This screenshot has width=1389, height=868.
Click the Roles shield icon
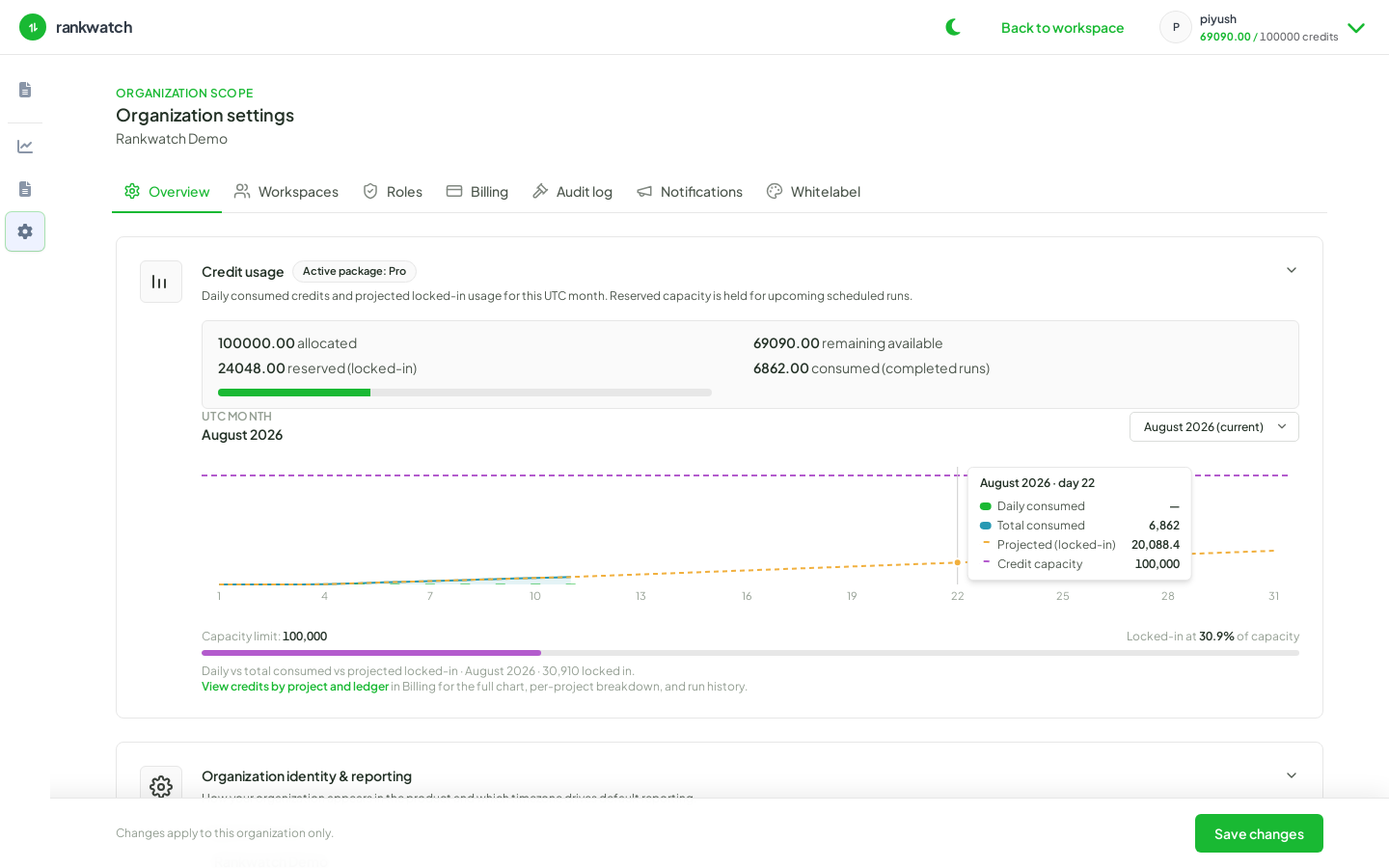click(370, 191)
